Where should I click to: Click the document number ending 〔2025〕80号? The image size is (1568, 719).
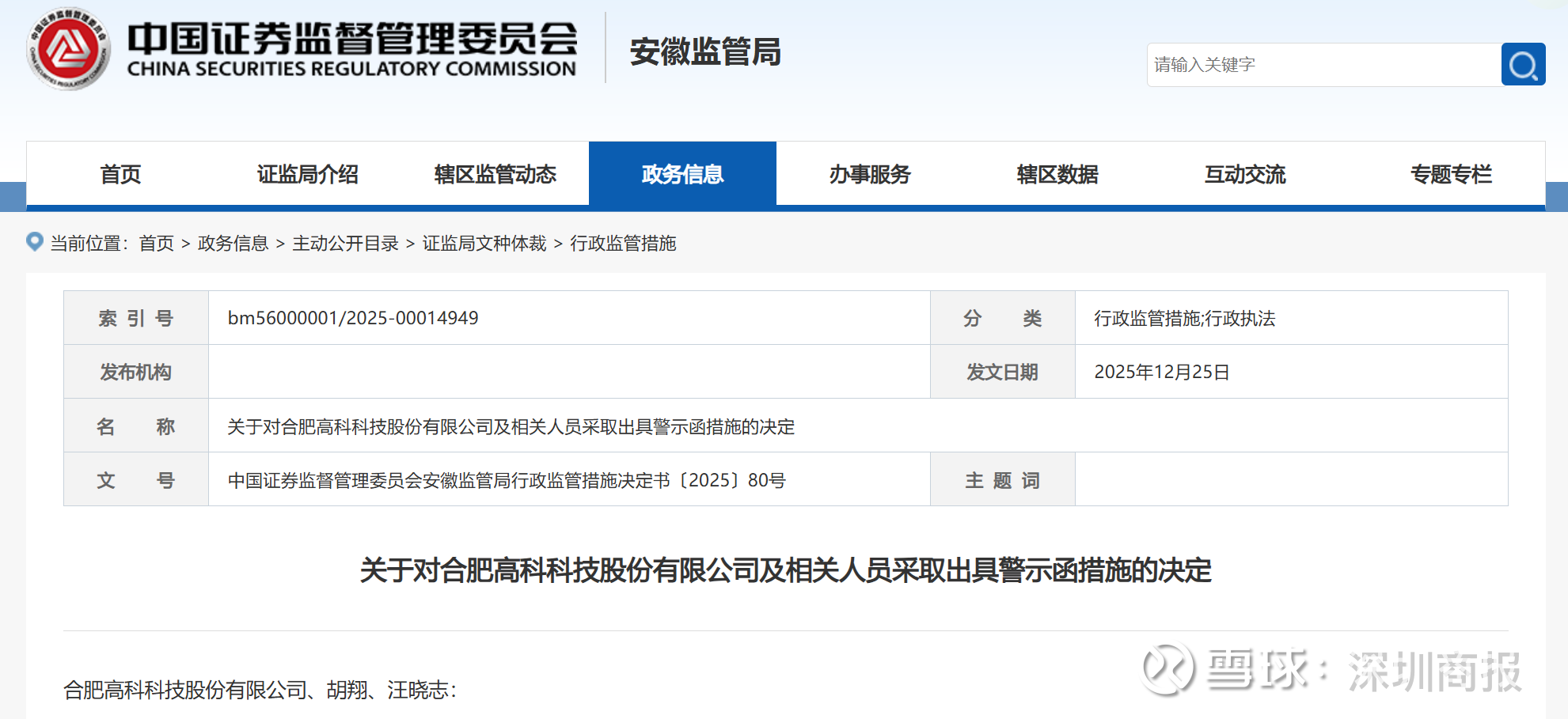(x=507, y=481)
